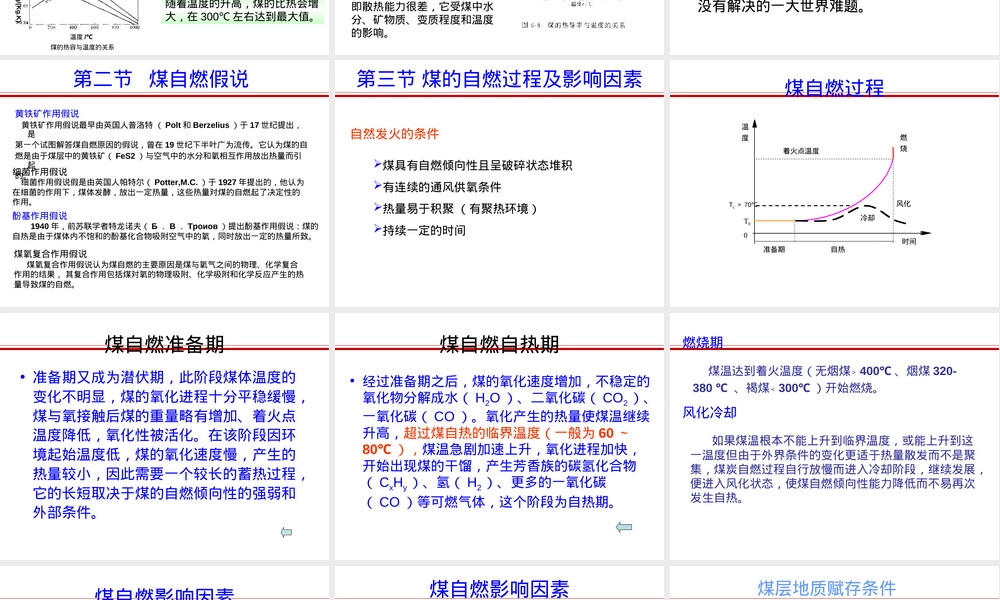Screen dimensions: 1000x600
Task: Select the 第三节 煤的自燃过程及影响因素 slide thumbnail
Action: pos(499,184)
